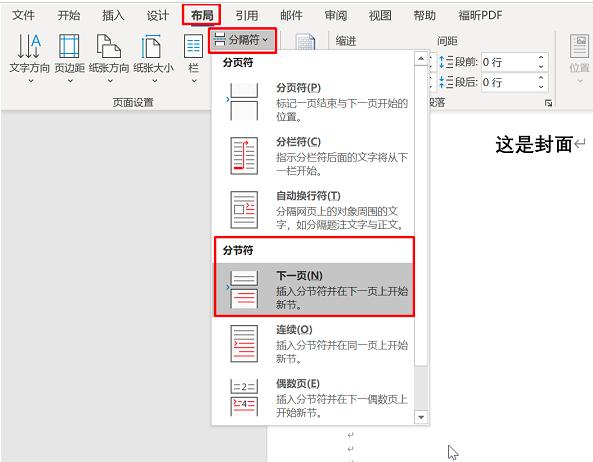This screenshot has width=593, height=462.
Task: Click the 位置 position icon
Action: click(x=579, y=46)
